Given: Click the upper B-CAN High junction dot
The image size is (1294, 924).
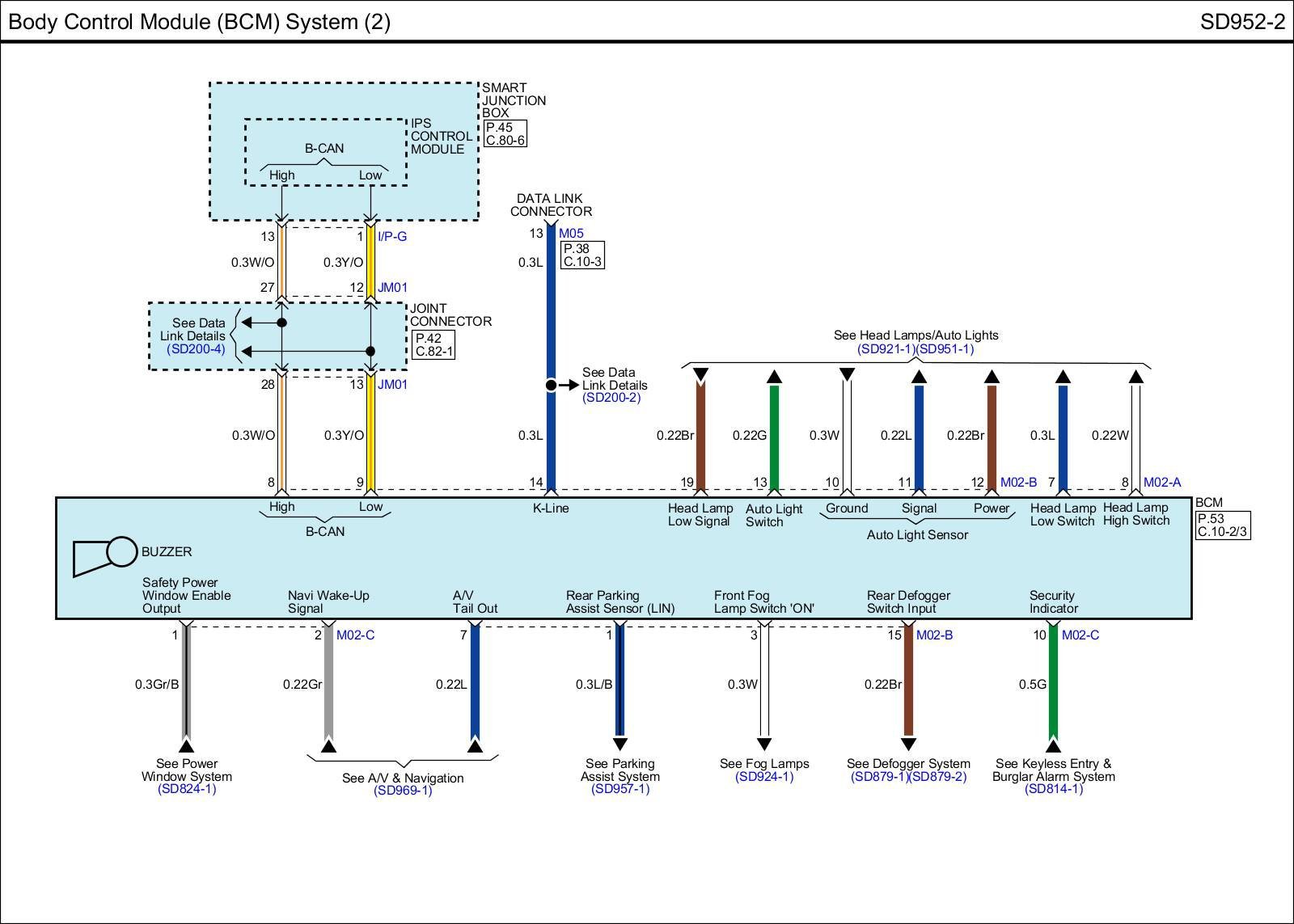Looking at the screenshot, I should (x=281, y=323).
